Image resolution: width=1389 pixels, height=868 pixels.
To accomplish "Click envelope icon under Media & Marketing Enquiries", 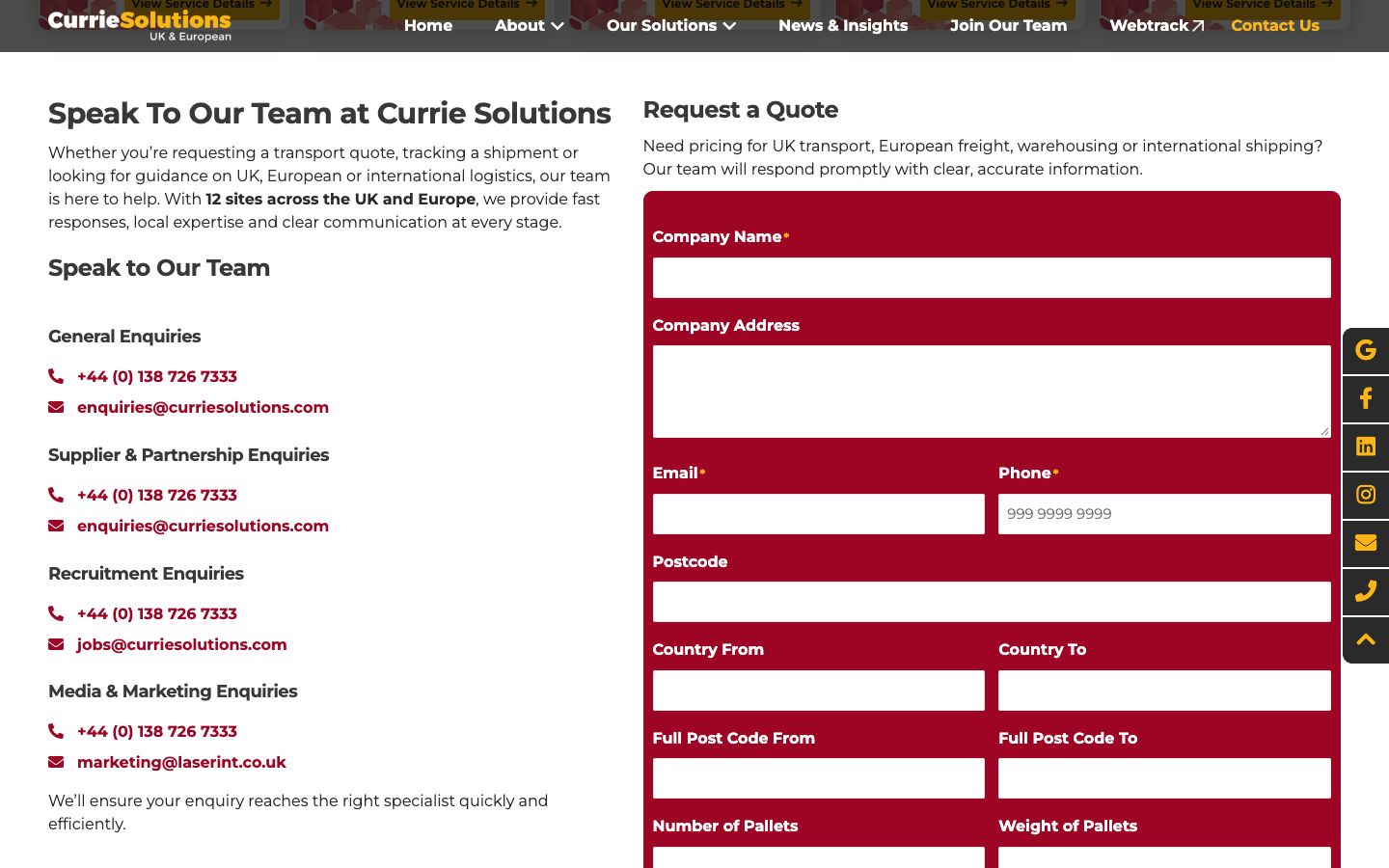I will coord(56,762).
